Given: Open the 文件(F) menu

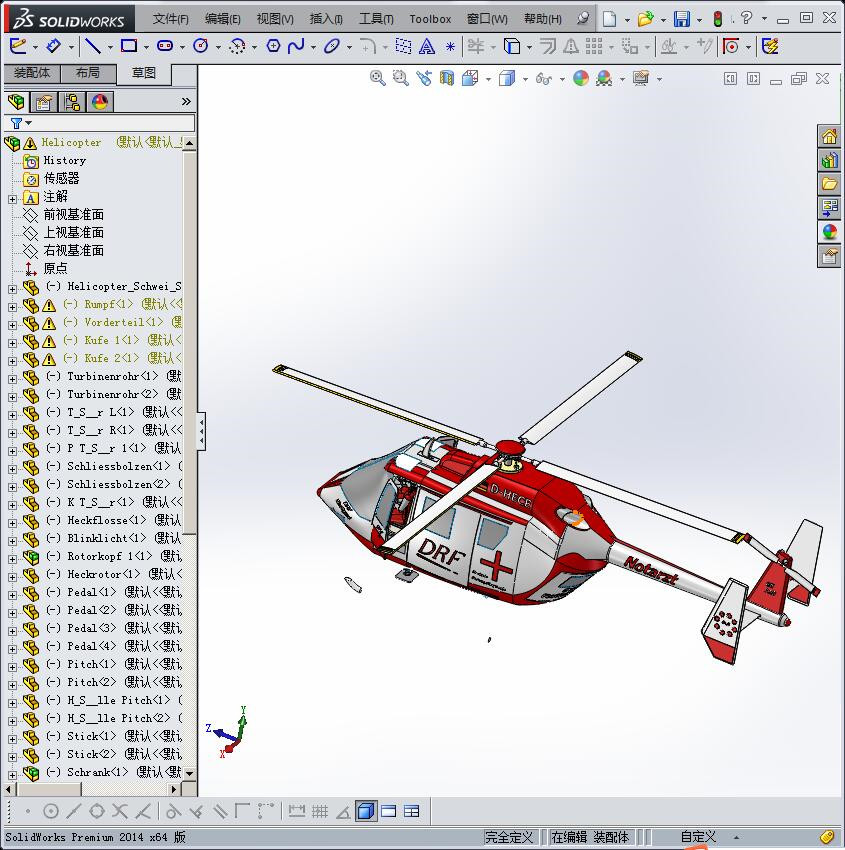Looking at the screenshot, I should [x=170, y=19].
